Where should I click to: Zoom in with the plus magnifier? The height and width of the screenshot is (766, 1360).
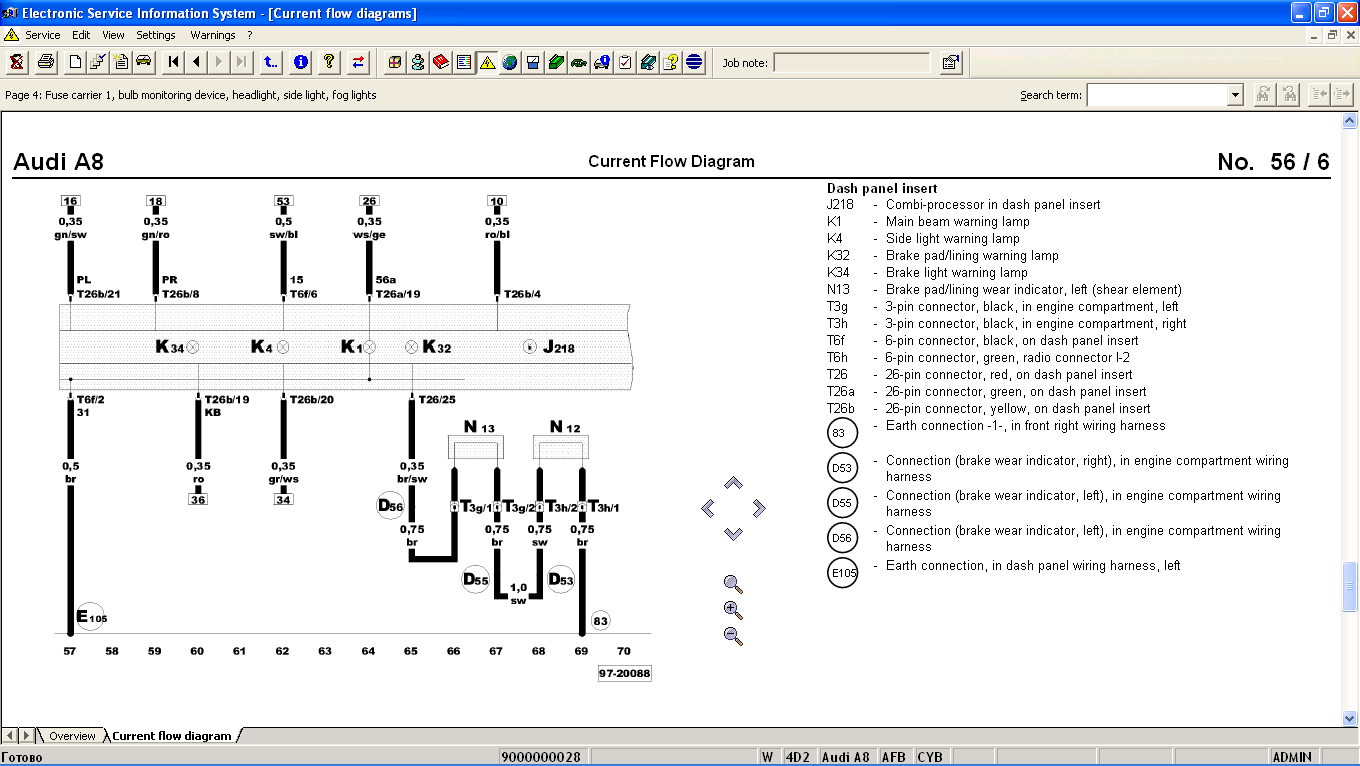(x=733, y=610)
